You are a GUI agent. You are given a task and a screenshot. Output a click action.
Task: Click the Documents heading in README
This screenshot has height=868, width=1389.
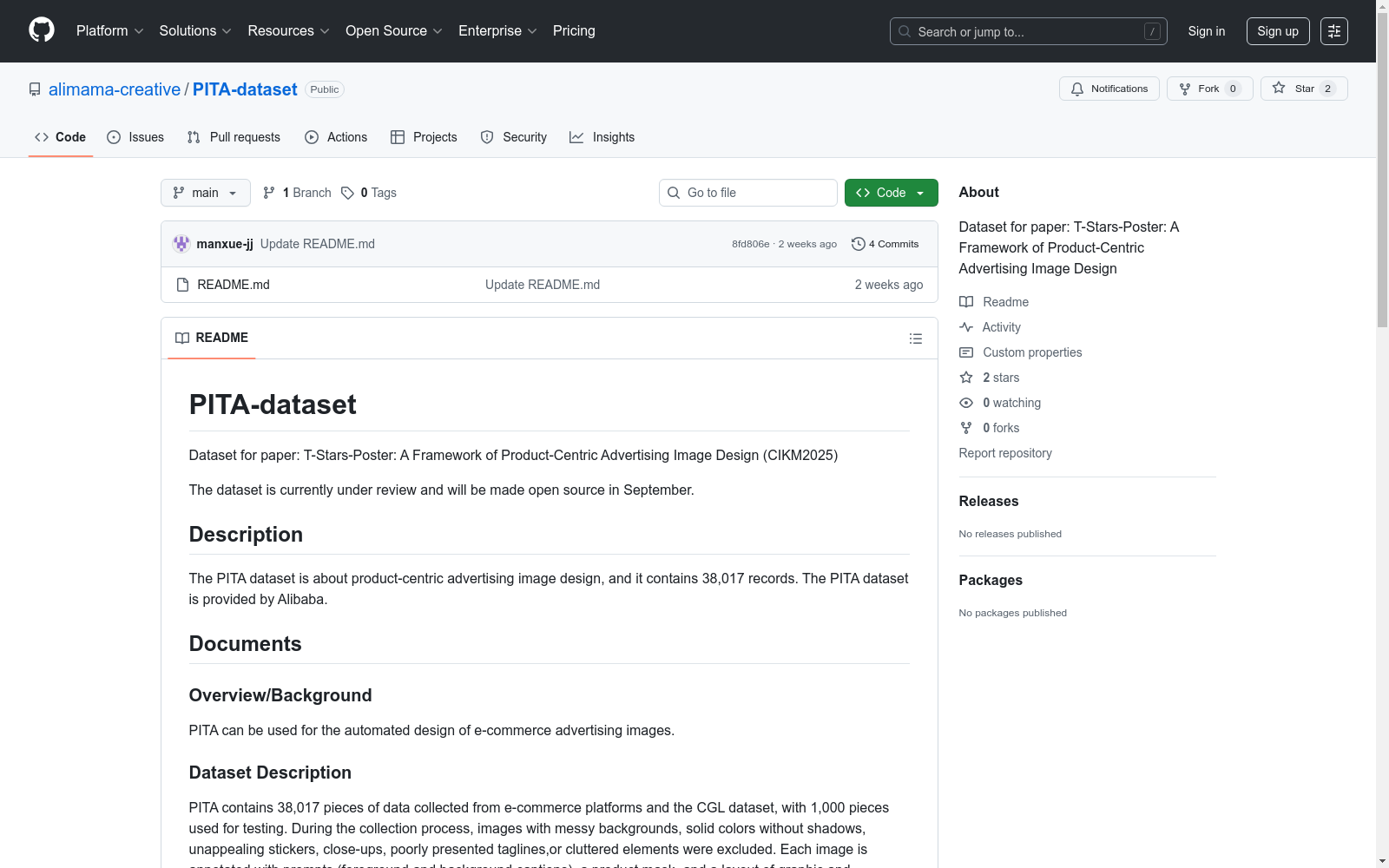(246, 644)
